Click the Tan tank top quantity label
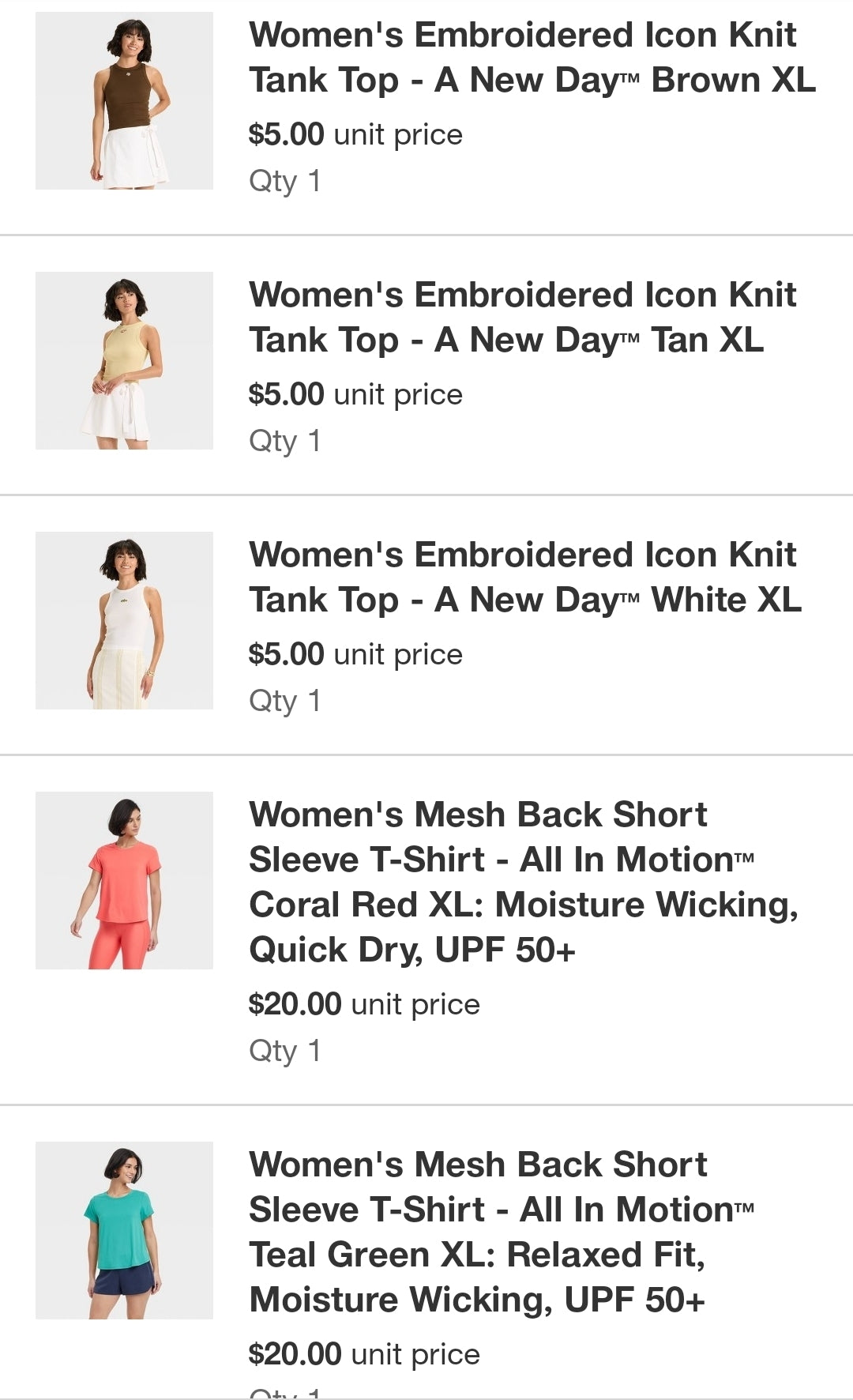 coord(284,441)
